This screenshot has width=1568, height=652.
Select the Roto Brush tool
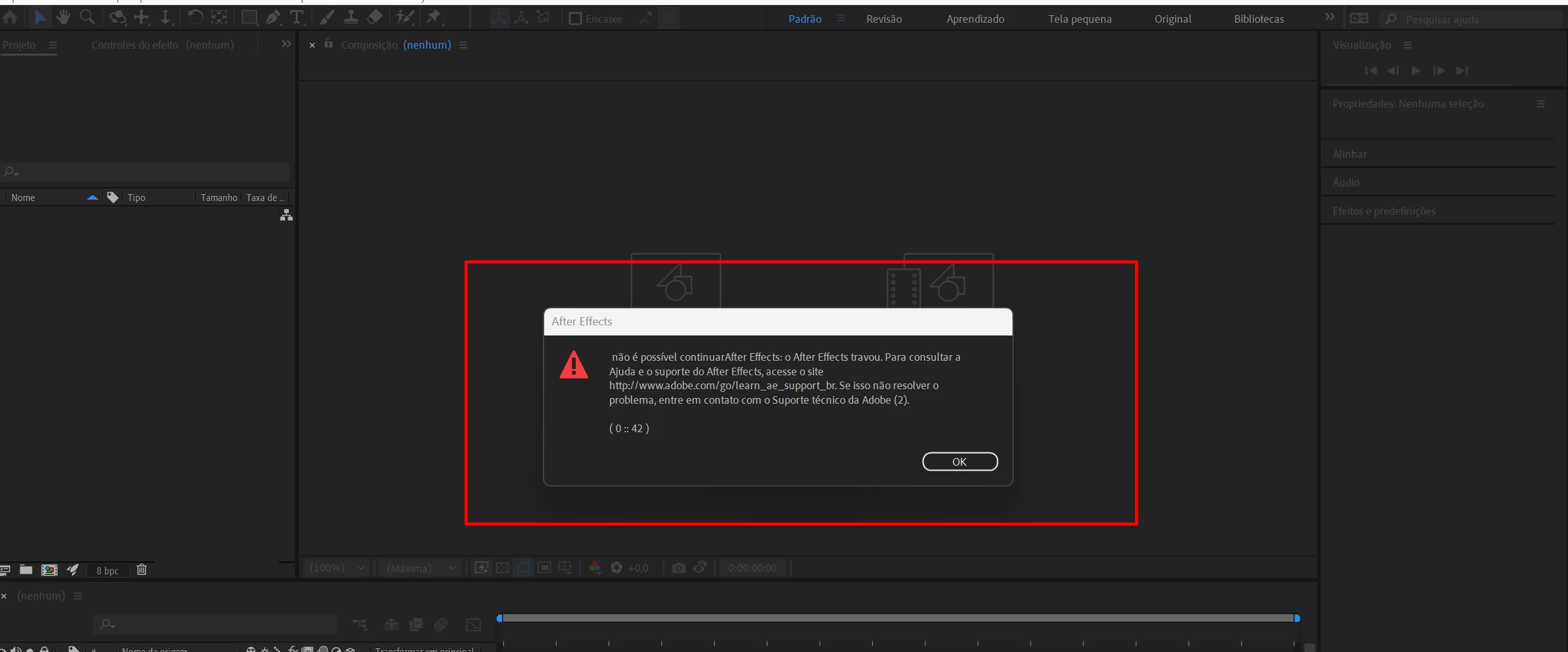404,18
